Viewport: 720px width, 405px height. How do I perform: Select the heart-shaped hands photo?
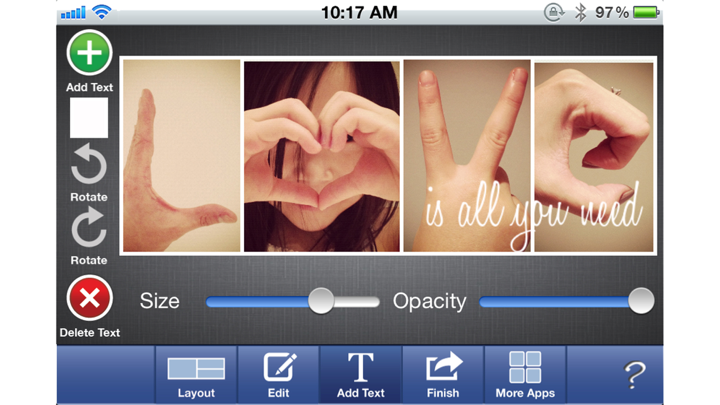321,157
